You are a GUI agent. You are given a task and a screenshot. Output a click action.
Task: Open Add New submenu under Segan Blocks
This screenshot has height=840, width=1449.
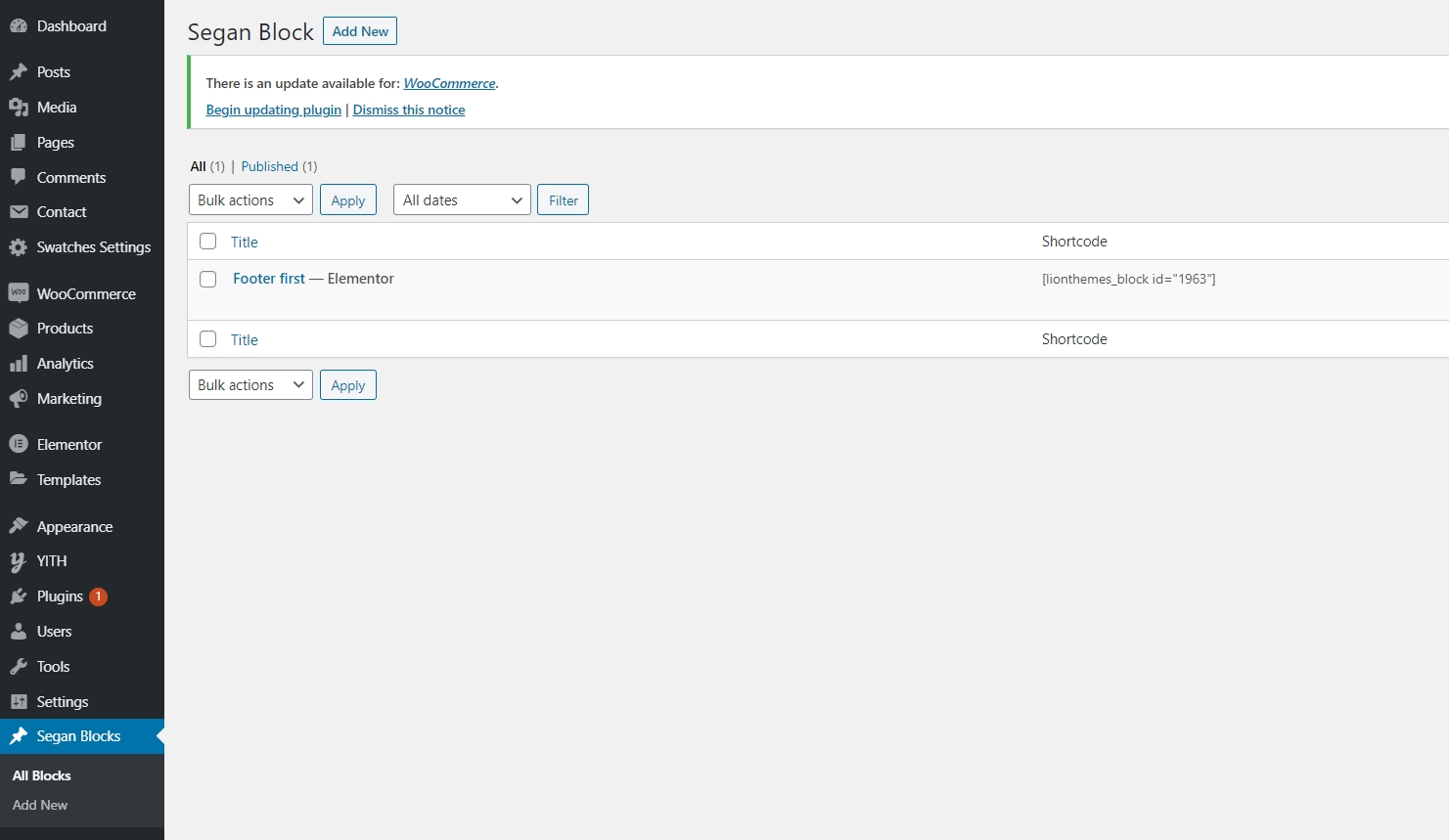[40, 805]
